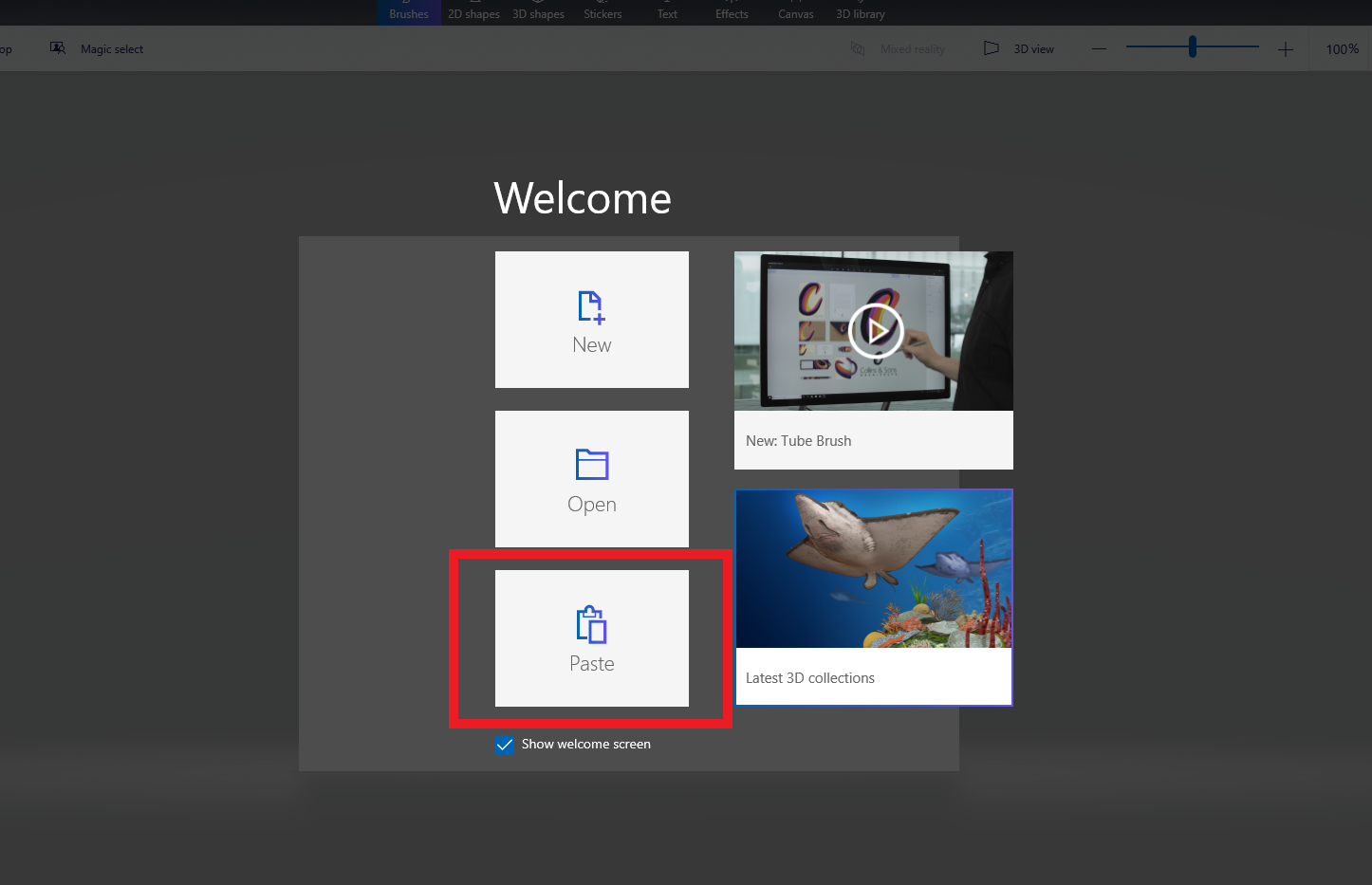This screenshot has height=885, width=1372.
Task: Create a new project with the New tile
Action: pos(592,320)
